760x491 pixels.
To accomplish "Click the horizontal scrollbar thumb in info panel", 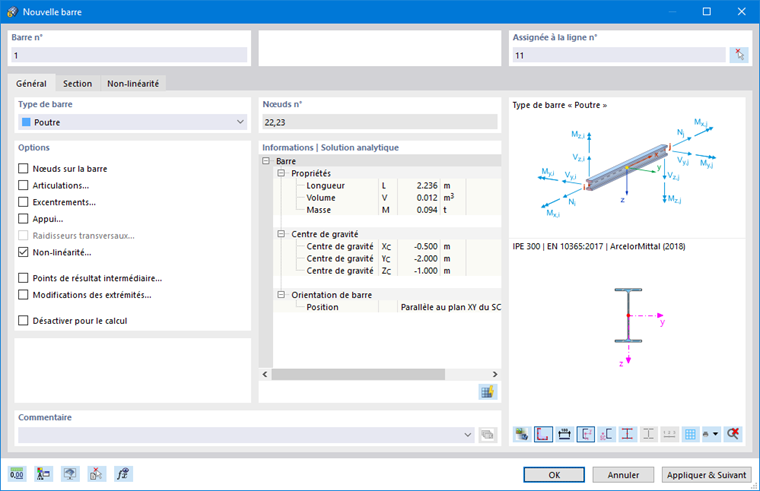I will [358, 374].
